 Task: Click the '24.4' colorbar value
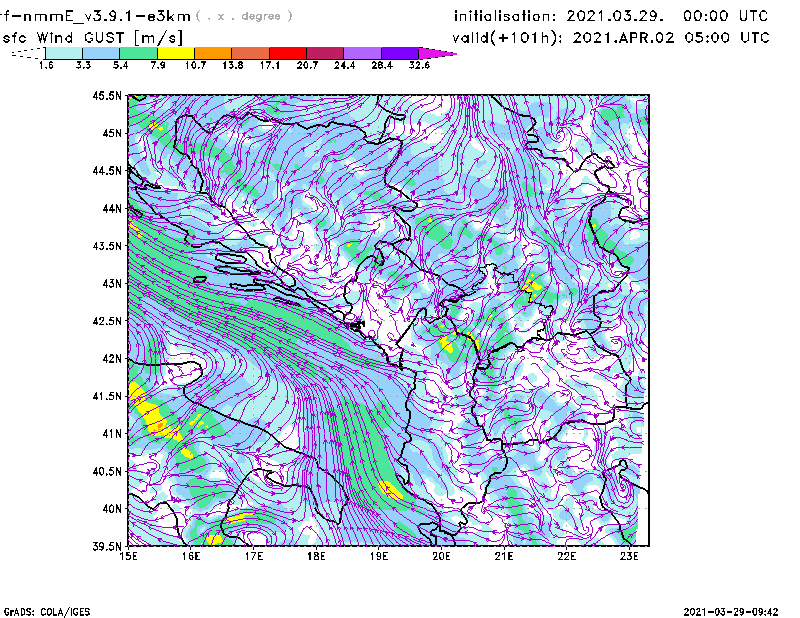tap(344, 65)
